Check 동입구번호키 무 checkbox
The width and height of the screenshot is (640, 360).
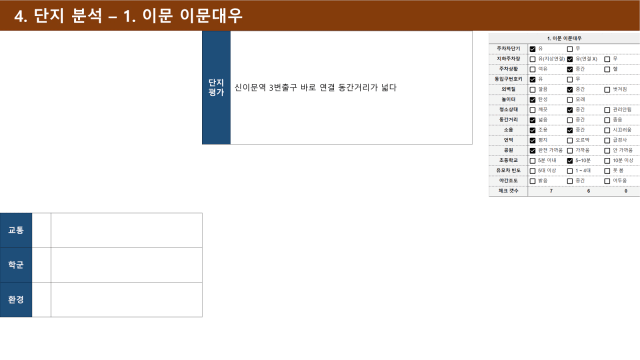[570, 80]
